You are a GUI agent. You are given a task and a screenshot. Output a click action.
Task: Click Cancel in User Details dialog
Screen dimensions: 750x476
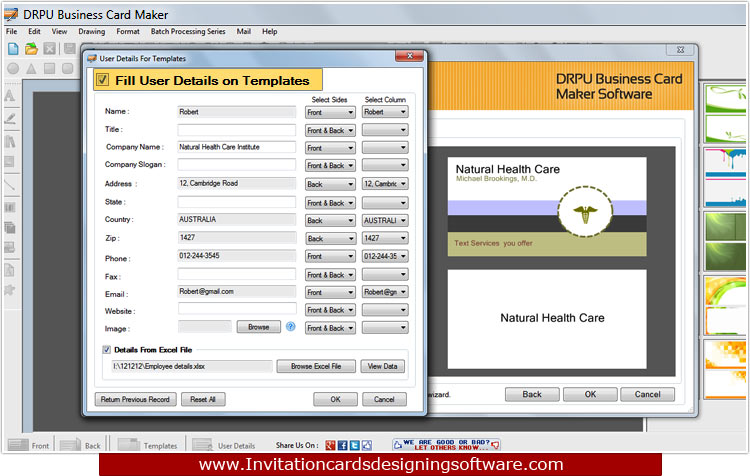tap(384, 399)
